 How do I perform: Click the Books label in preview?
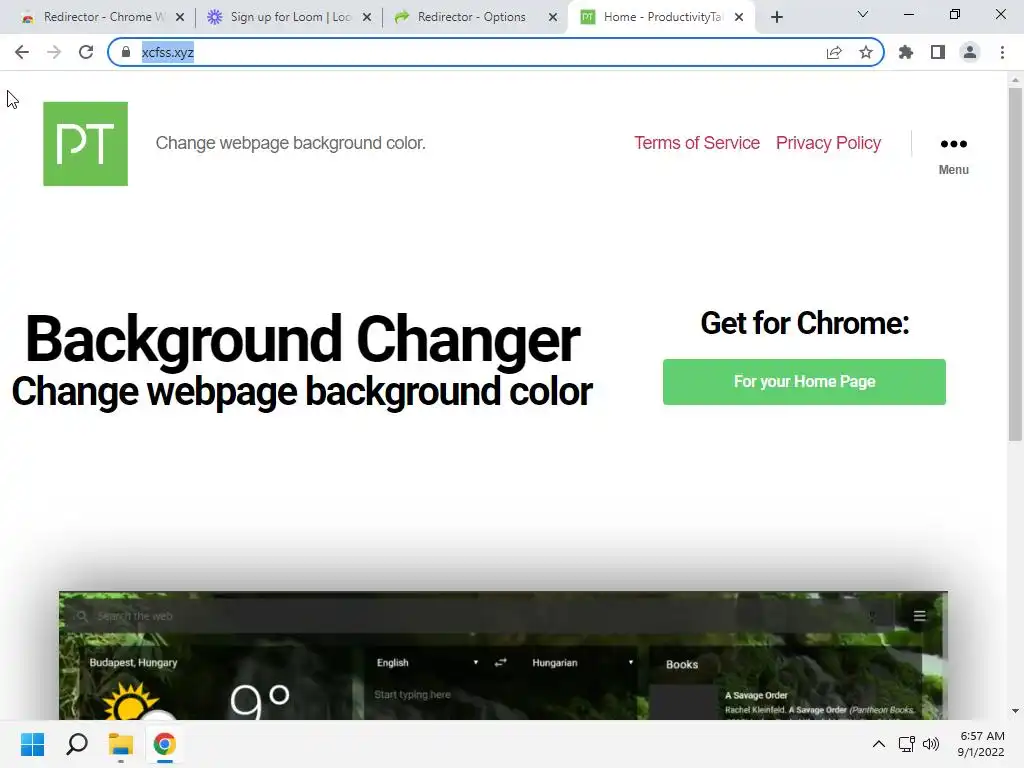point(682,664)
